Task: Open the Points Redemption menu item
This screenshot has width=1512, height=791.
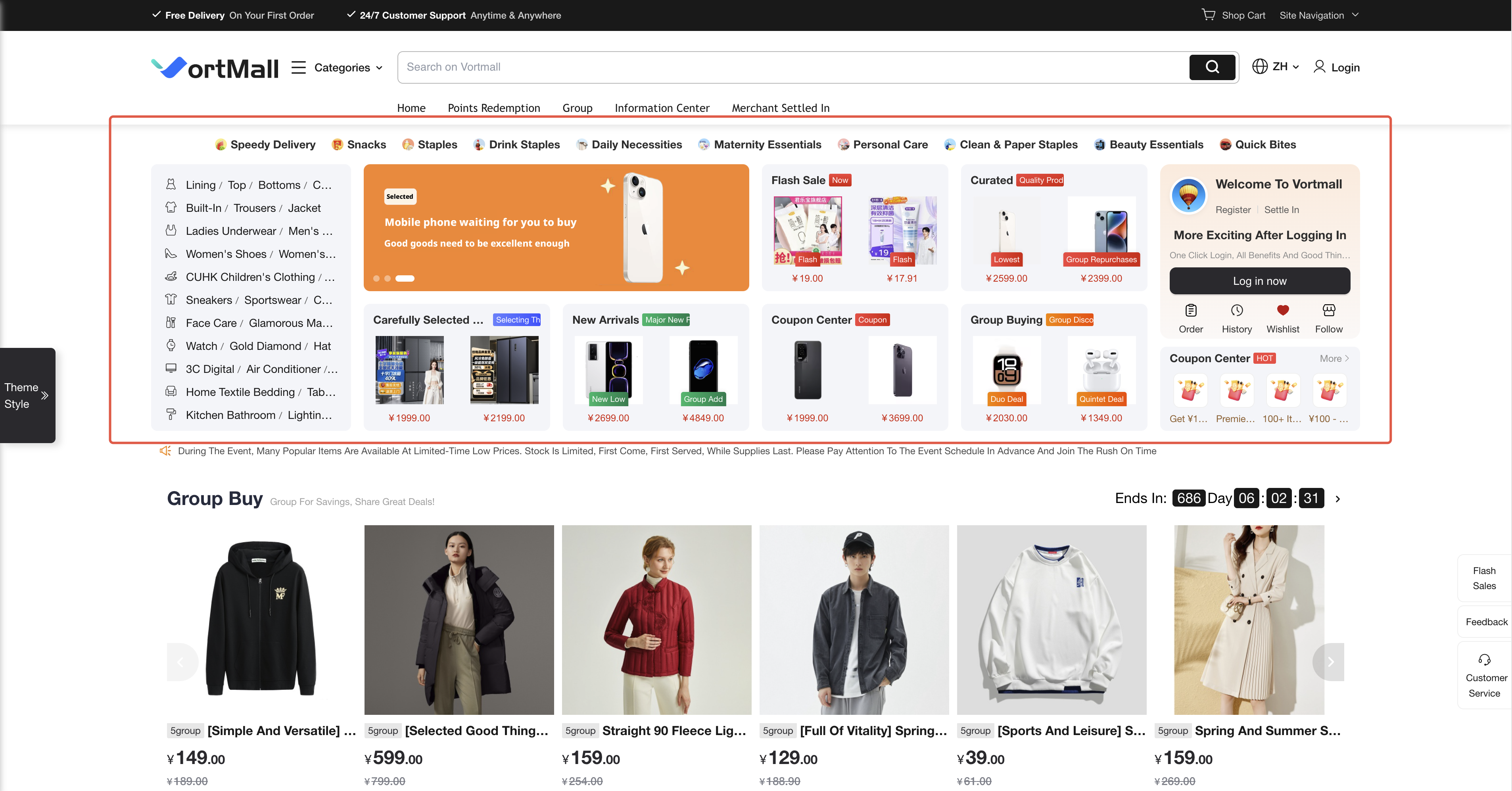Action: (494, 108)
